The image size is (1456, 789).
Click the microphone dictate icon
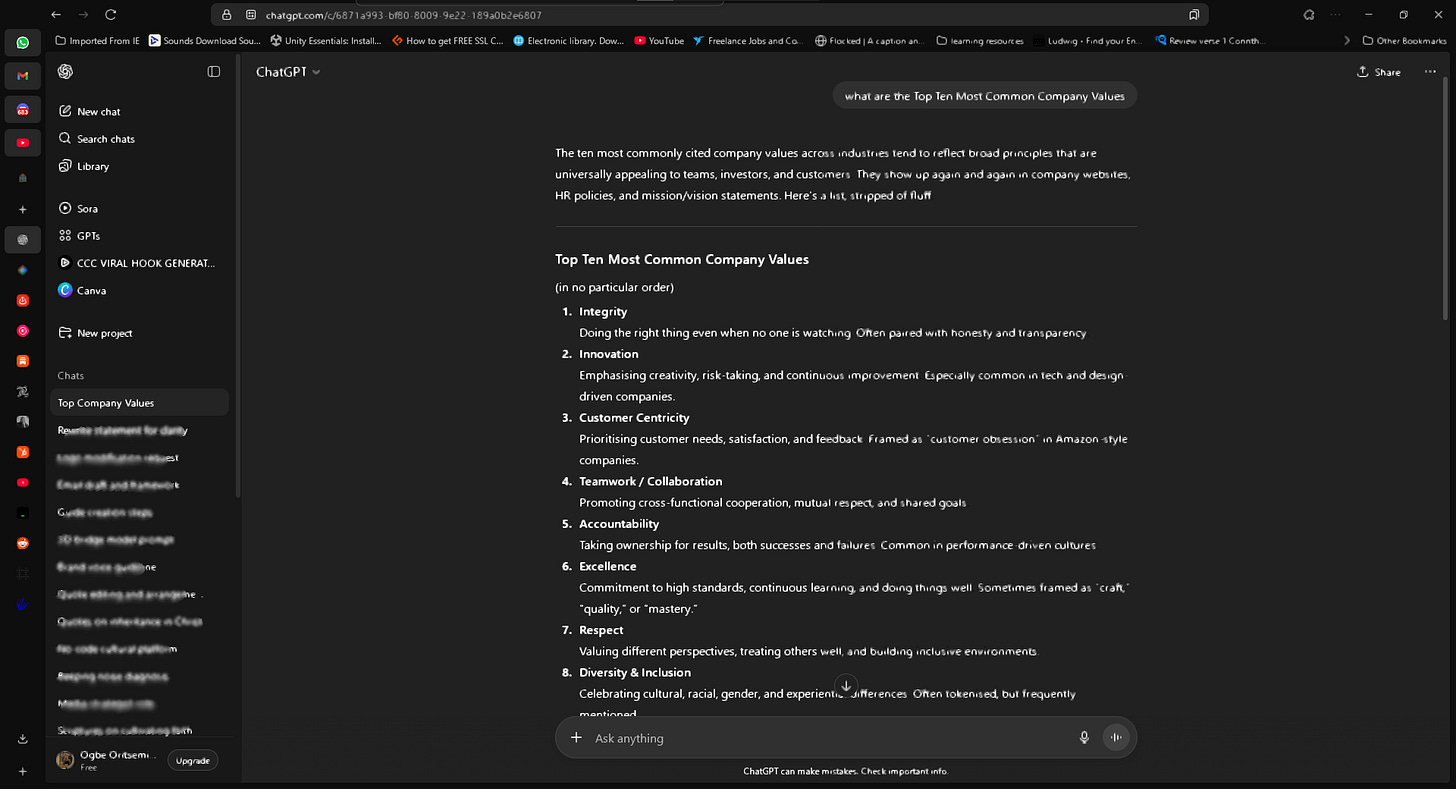[1084, 738]
